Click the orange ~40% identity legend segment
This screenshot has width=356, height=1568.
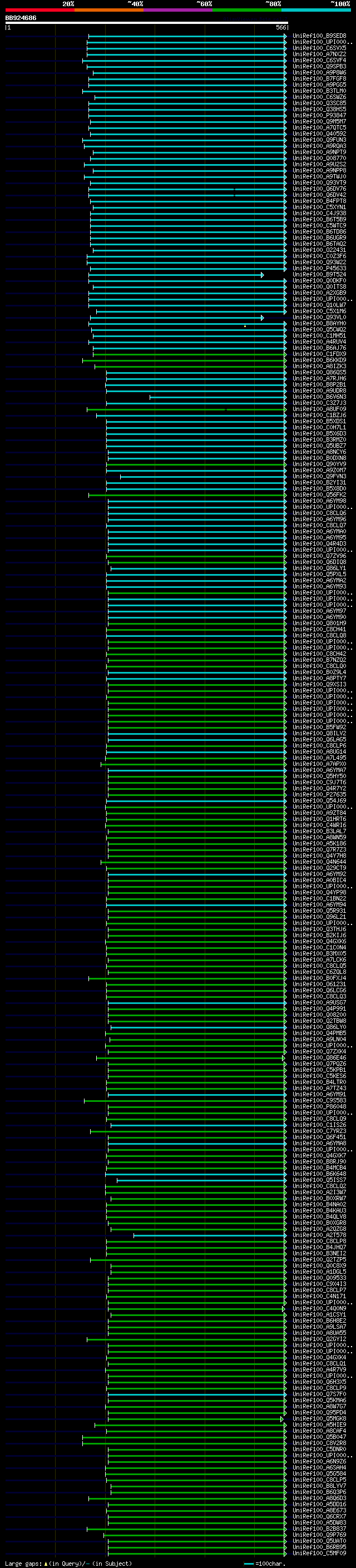(109, 10)
